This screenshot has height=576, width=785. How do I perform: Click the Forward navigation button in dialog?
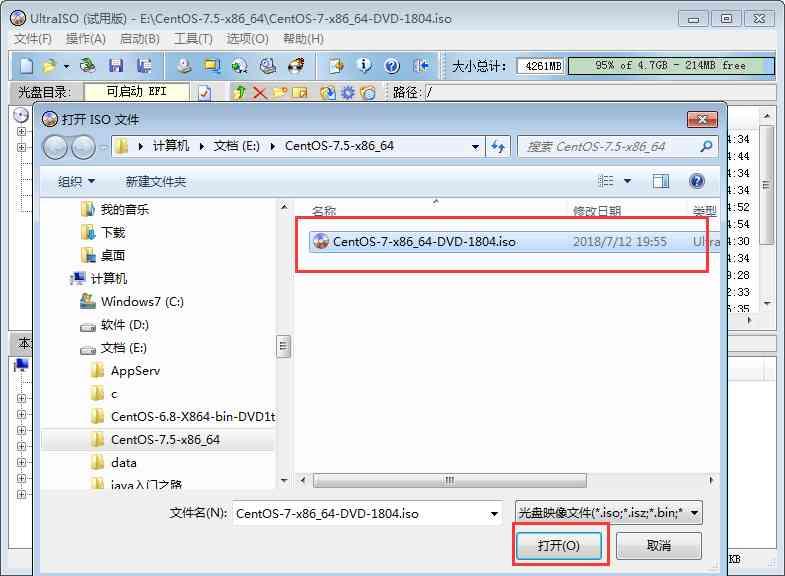pos(83,147)
